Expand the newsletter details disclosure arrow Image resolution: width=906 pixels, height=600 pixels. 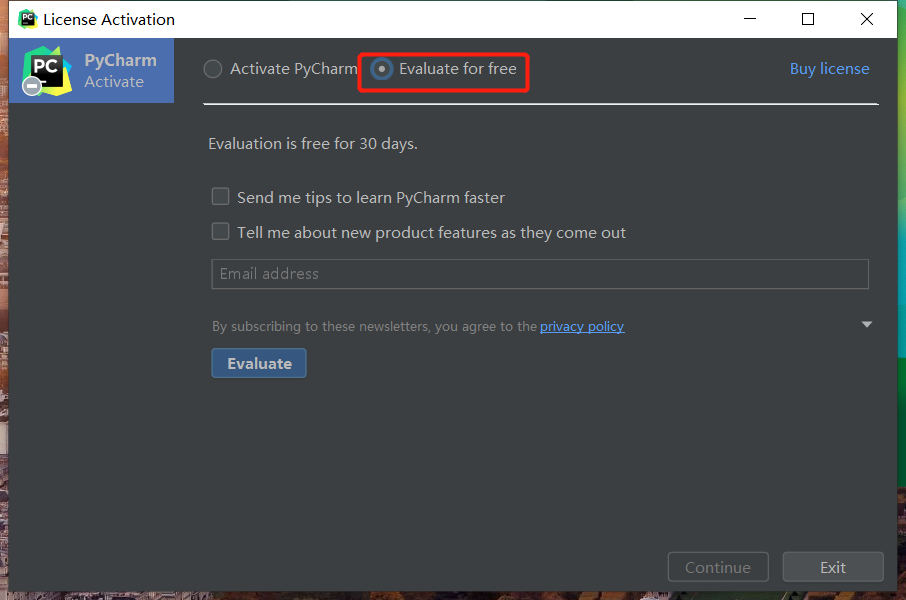point(866,324)
